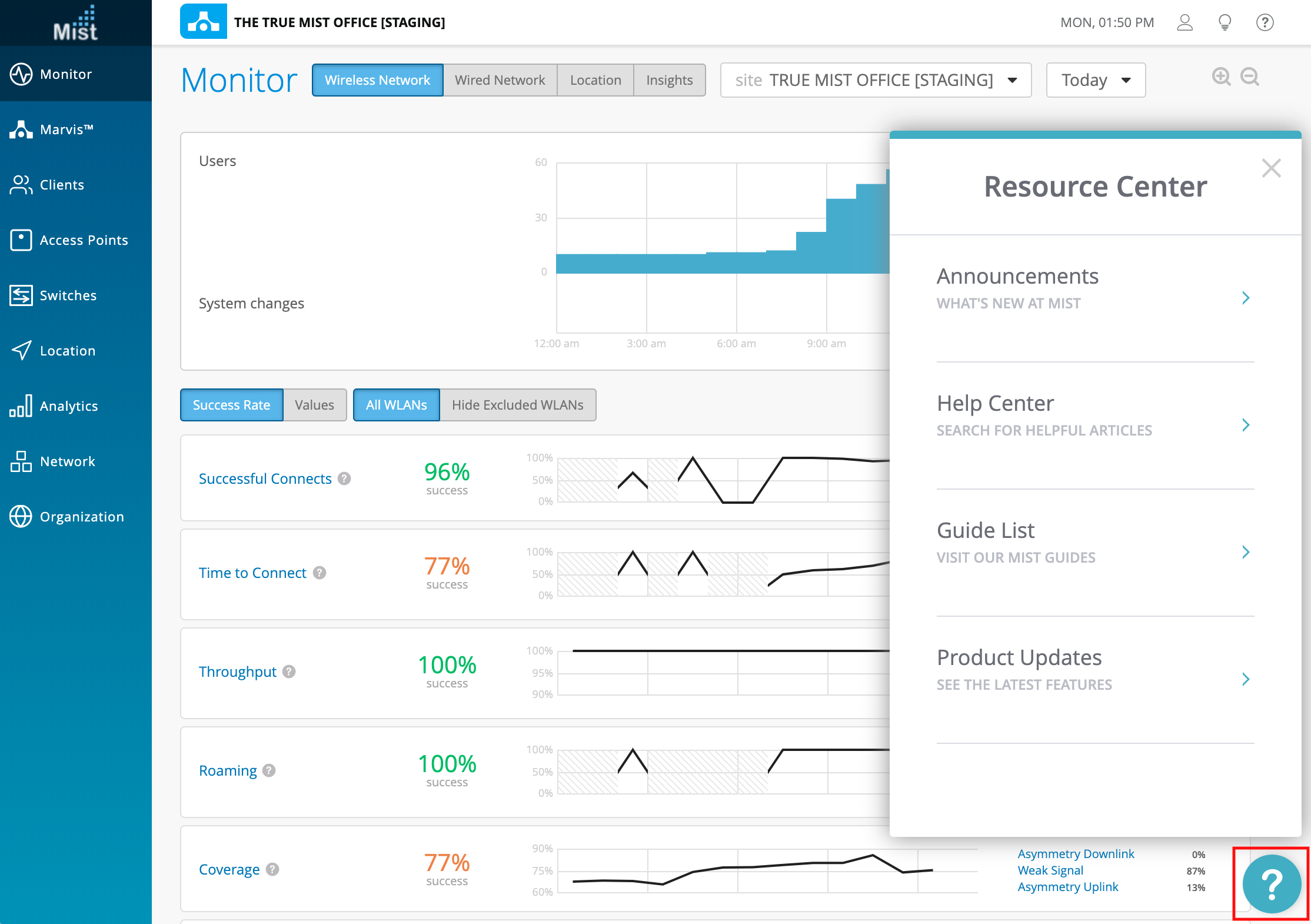Click the Weak Signal link
The image size is (1311, 924).
point(1050,870)
